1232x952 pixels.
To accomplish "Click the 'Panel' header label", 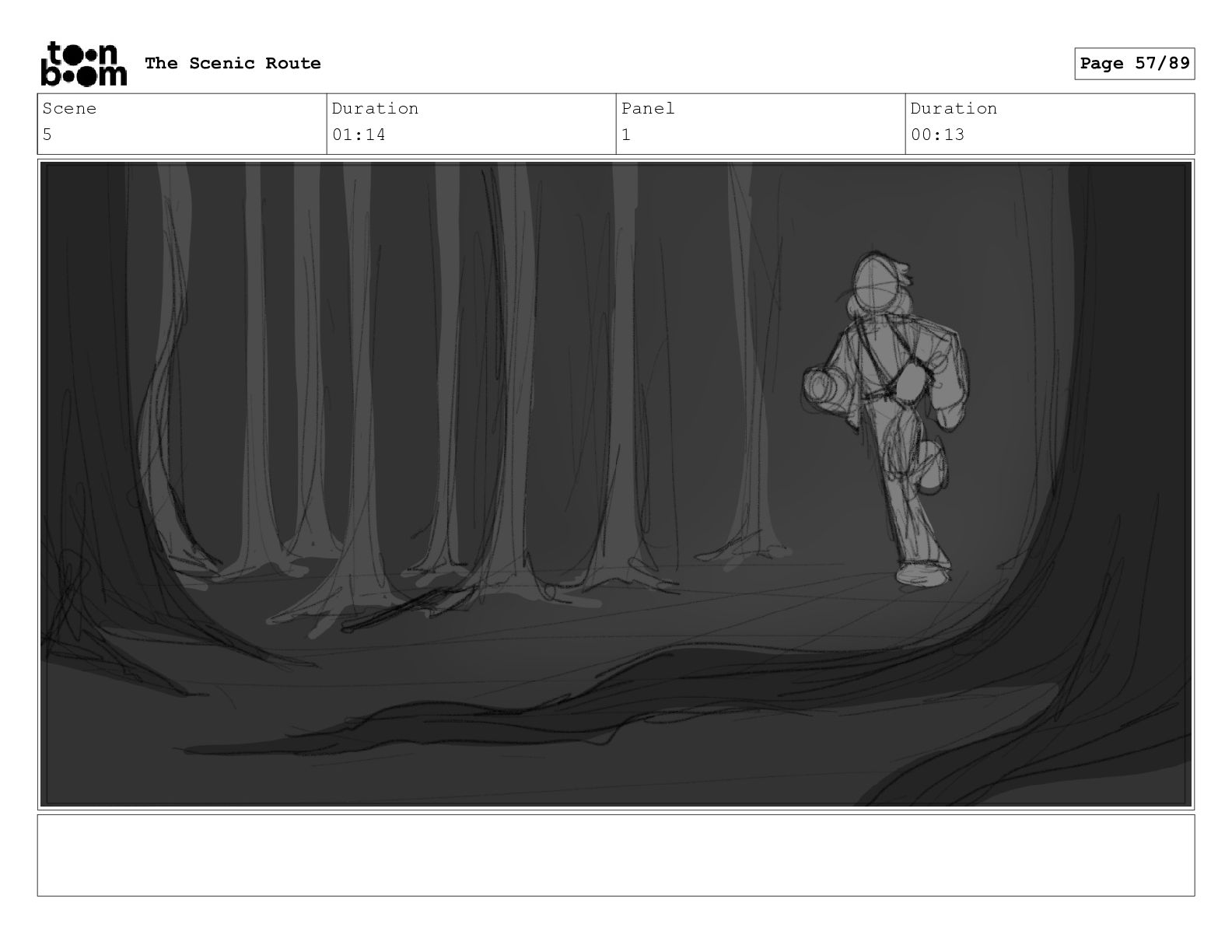I will tap(648, 109).
